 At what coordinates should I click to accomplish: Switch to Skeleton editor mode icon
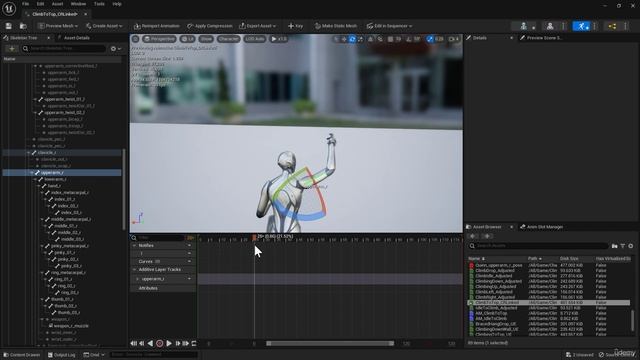point(523,26)
